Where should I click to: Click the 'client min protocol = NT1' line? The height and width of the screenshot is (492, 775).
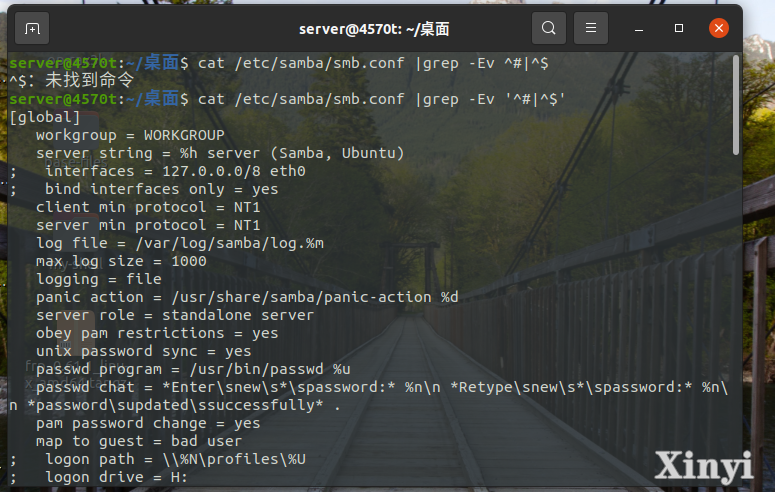[x=148, y=207]
